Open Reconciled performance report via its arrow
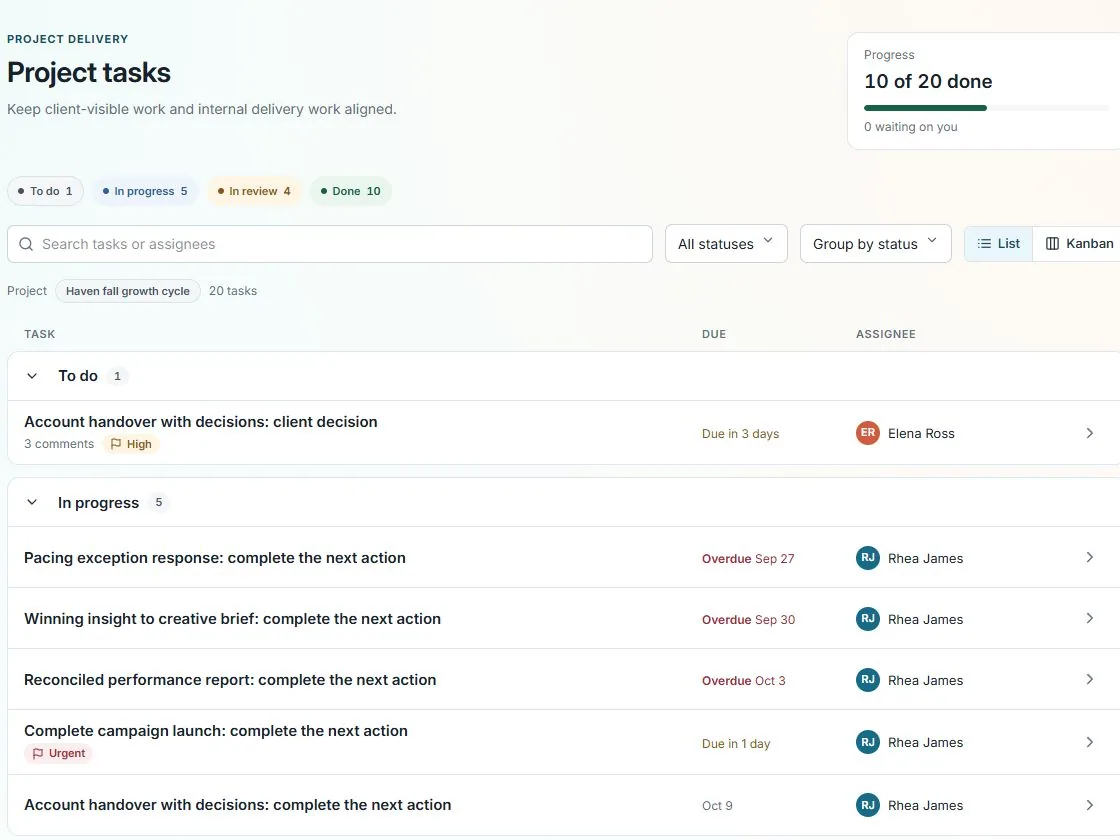Viewport: 1120px width, 840px height. coord(1089,679)
